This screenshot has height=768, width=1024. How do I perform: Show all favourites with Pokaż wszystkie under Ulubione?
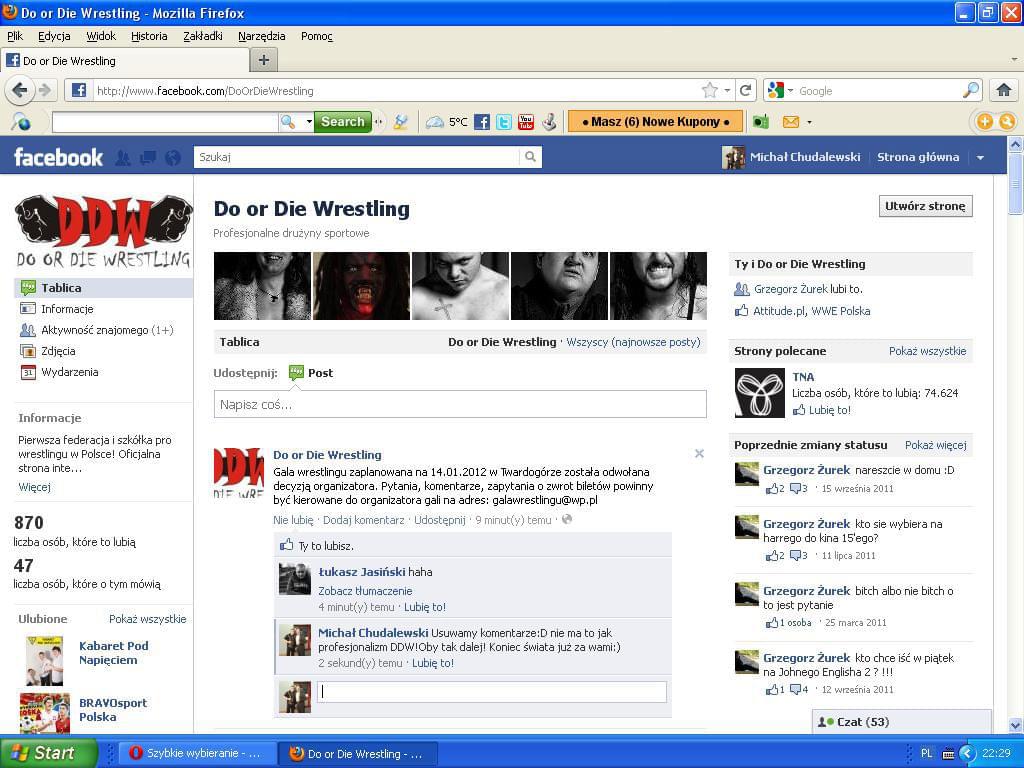[x=148, y=619]
